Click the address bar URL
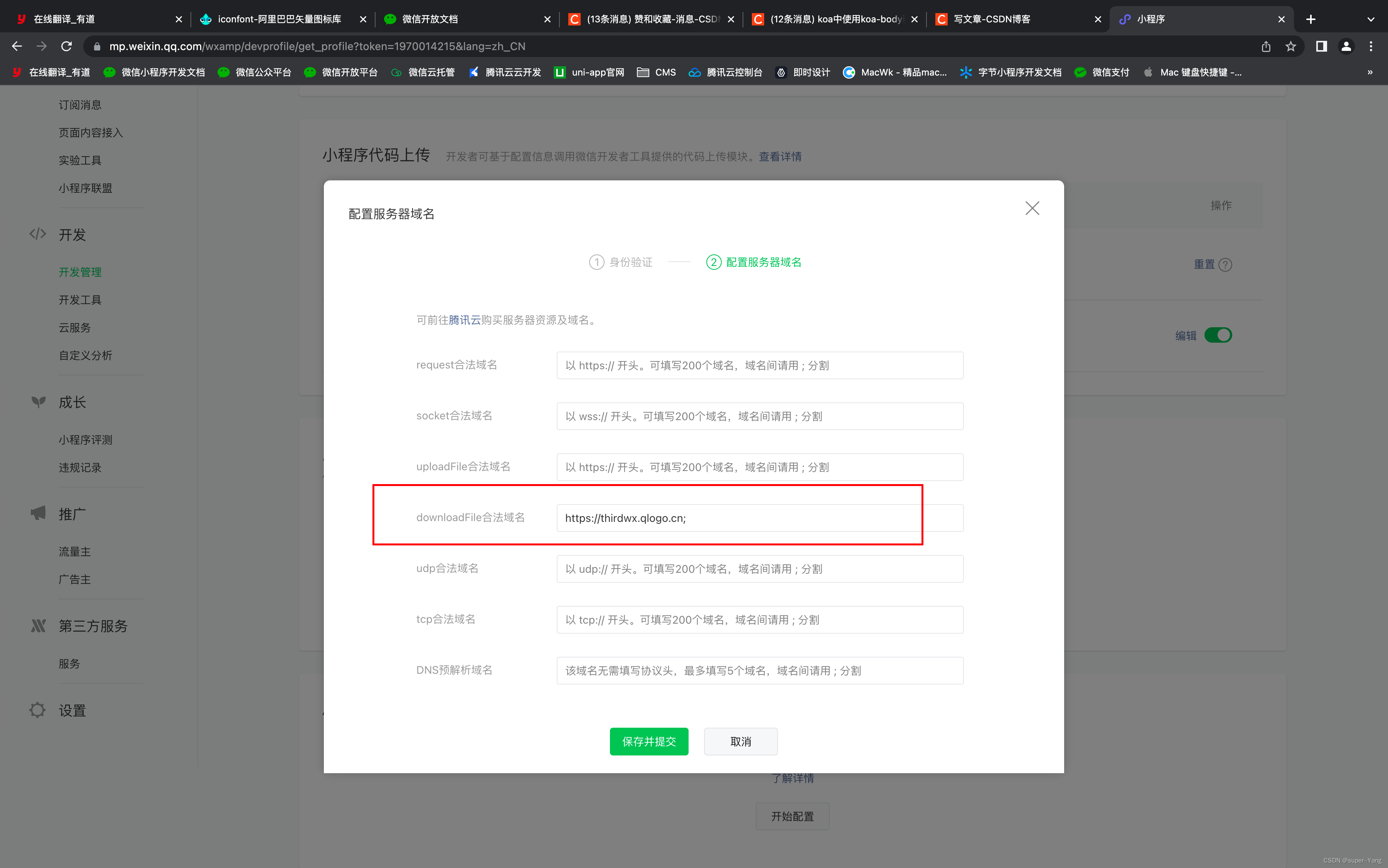 coord(317,46)
